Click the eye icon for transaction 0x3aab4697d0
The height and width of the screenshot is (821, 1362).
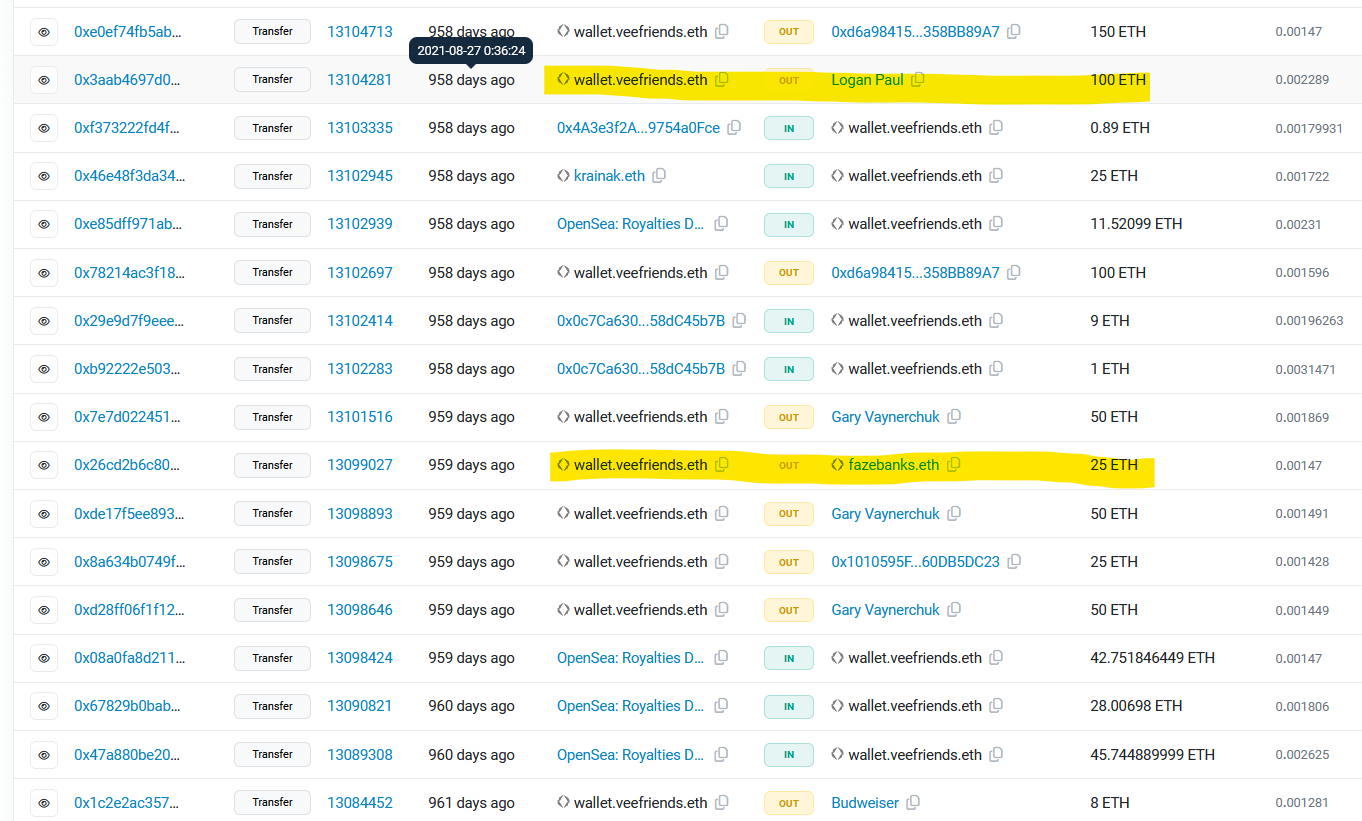coord(44,80)
